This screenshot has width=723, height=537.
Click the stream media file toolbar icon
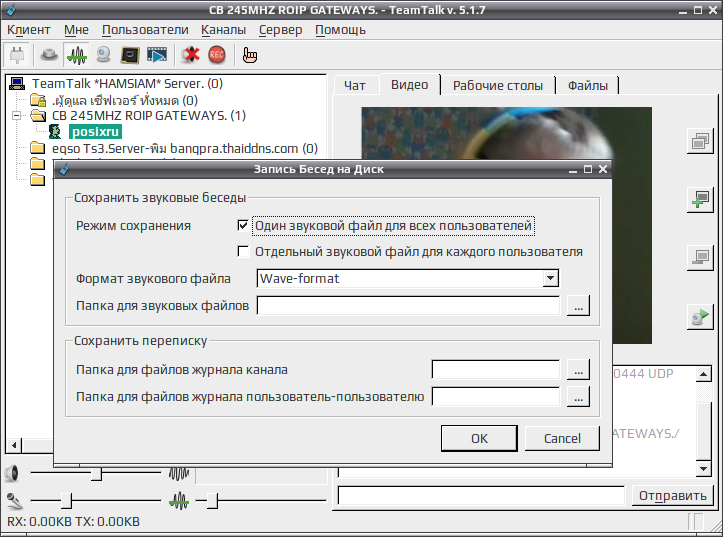point(157,55)
